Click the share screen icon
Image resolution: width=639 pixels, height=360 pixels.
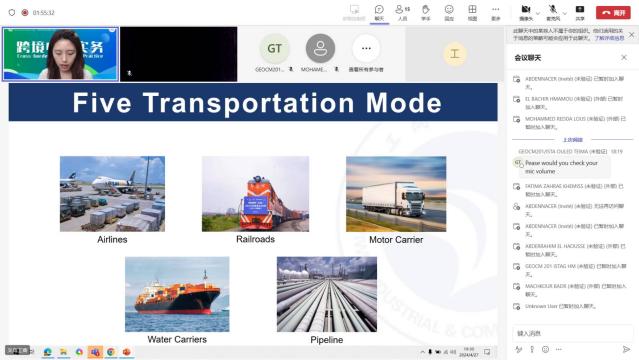[x=580, y=12]
